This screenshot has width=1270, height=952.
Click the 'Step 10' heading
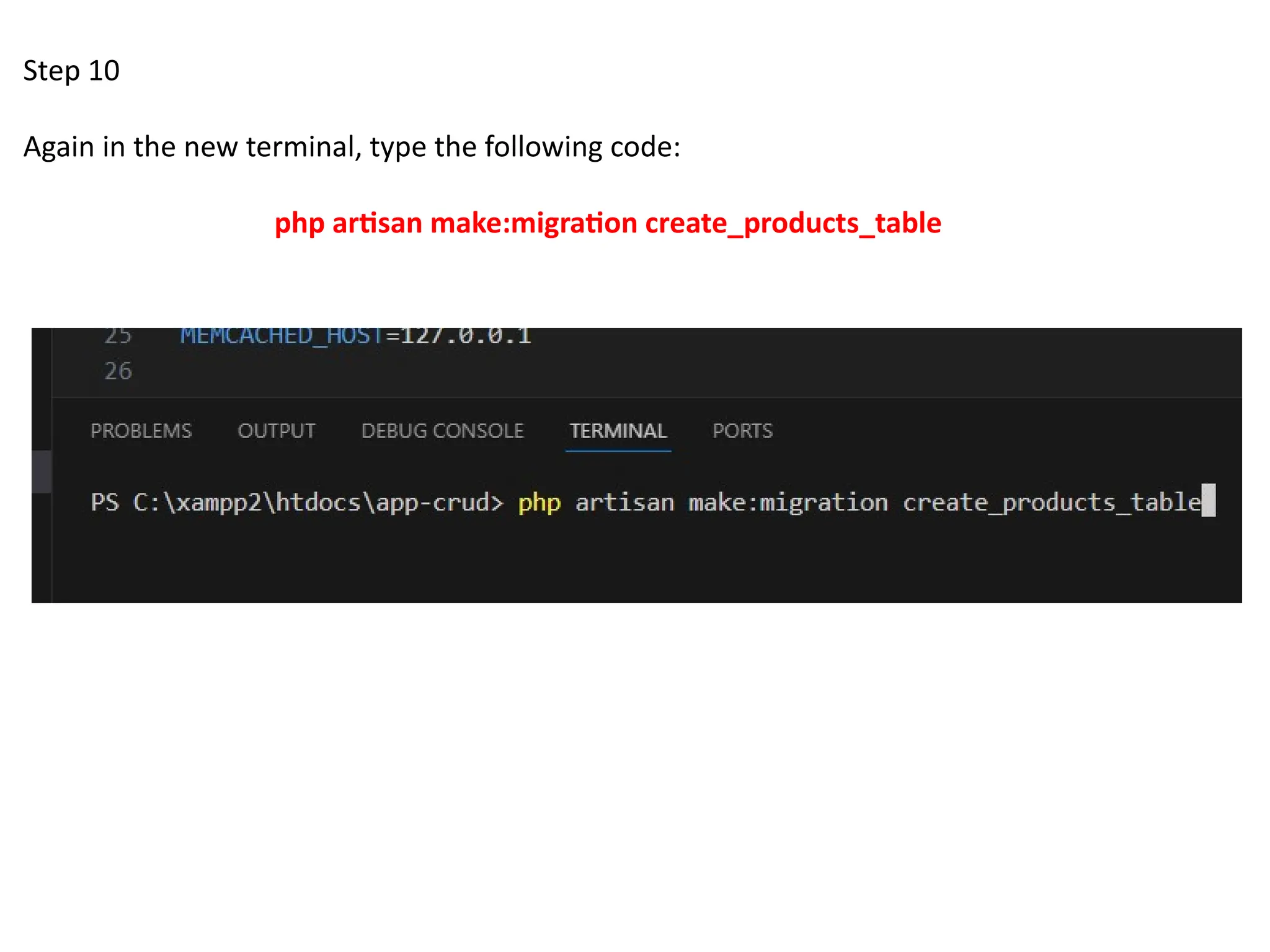71,71
